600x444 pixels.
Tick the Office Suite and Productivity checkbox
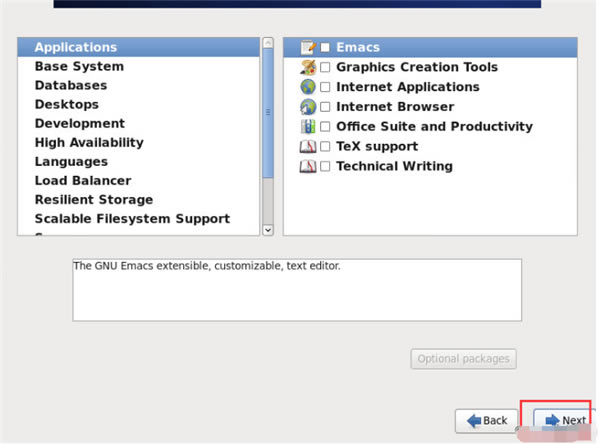pyautogui.click(x=325, y=127)
